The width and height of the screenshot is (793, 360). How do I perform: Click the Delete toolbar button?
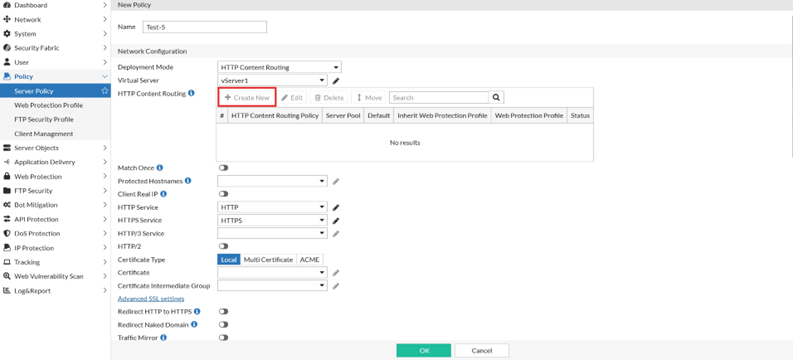coord(329,98)
